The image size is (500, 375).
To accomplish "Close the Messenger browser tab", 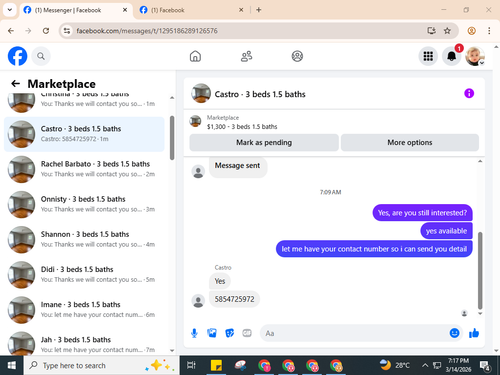I will tap(125, 10).
